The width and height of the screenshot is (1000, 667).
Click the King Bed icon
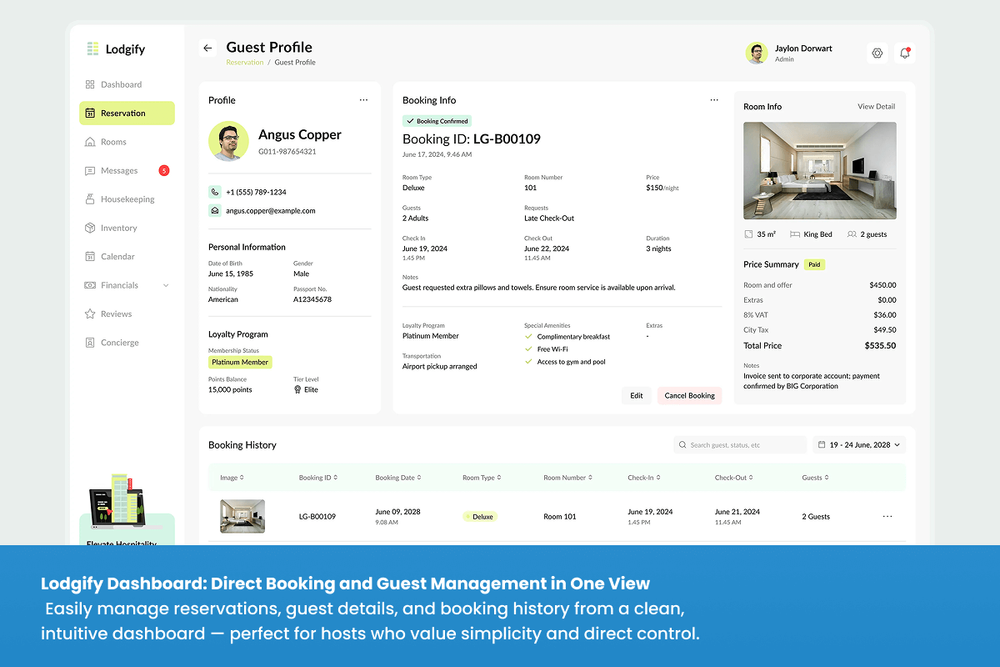795,234
